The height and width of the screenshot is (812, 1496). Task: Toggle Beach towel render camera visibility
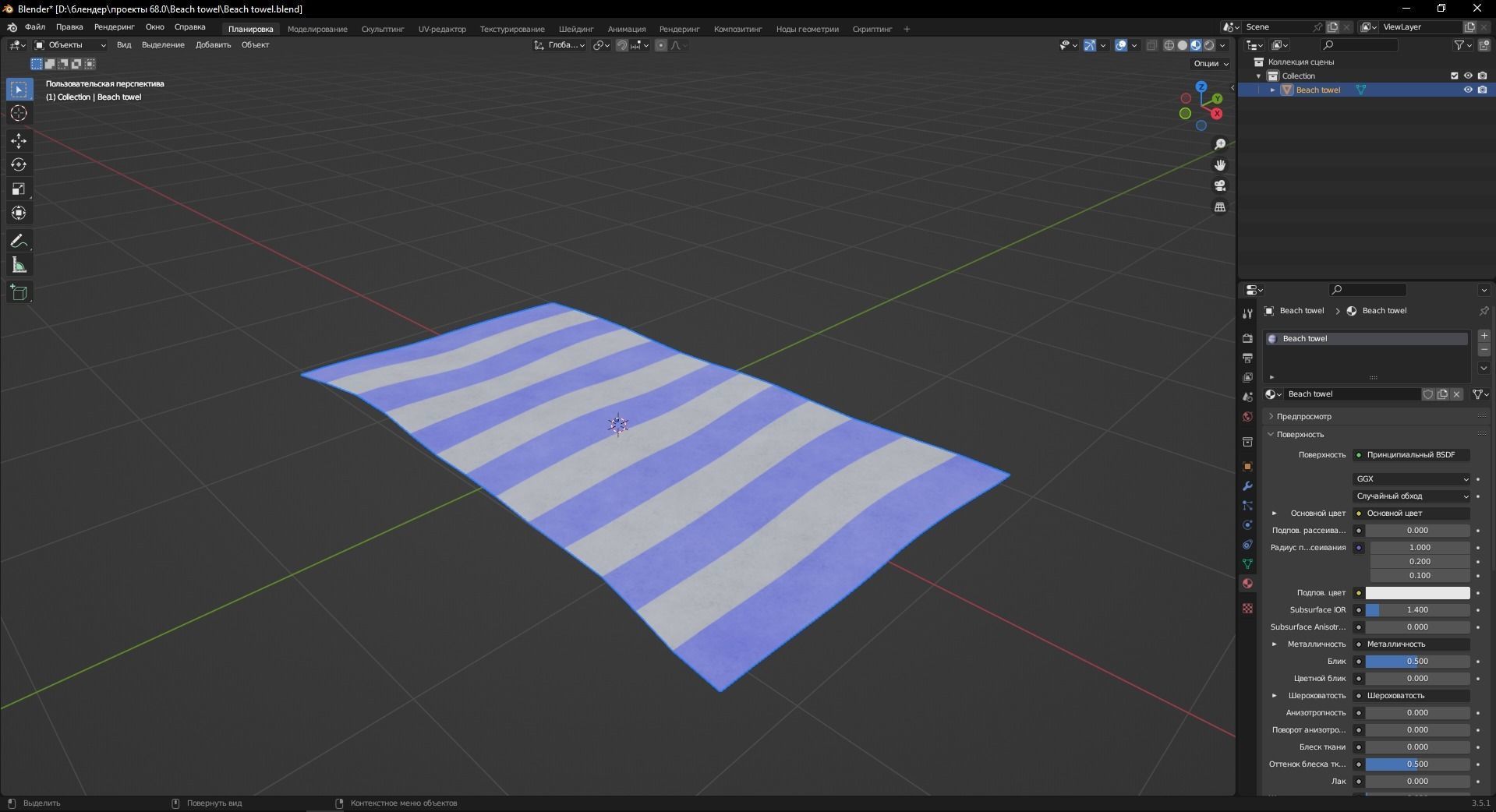[x=1482, y=90]
